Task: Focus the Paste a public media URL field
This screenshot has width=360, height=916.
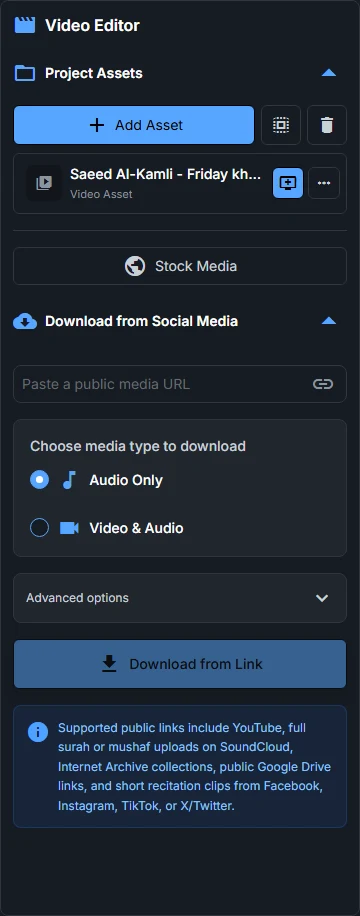Action: click(180, 384)
